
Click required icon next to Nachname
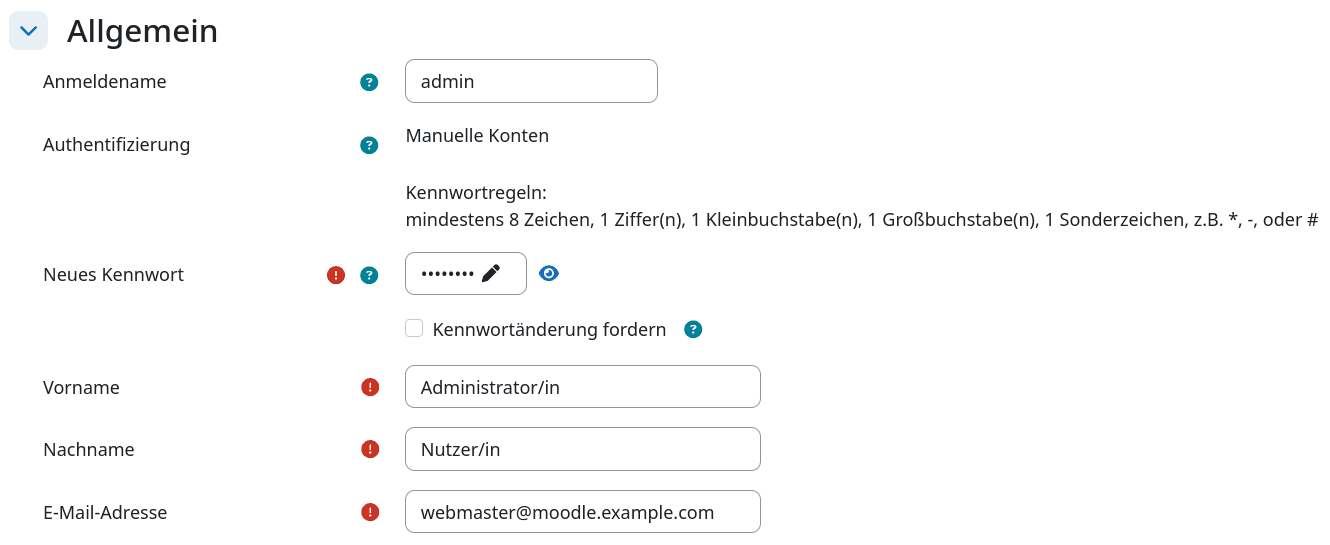coord(370,449)
